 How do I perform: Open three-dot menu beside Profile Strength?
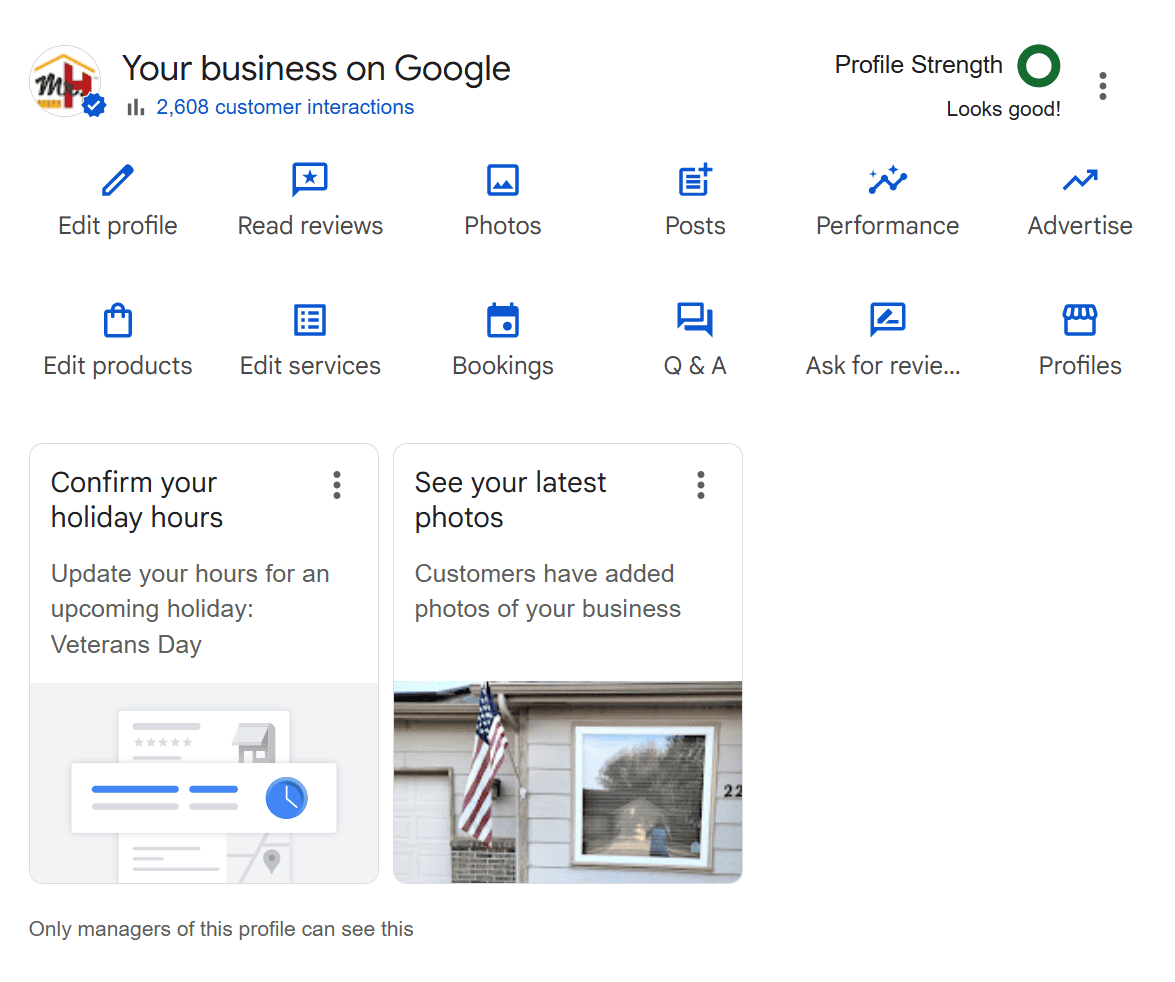pos(1102,86)
